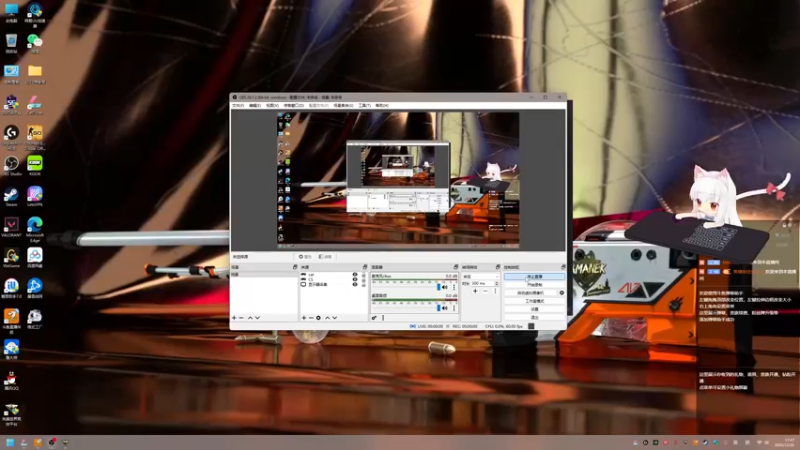Open 帮助(H) menu in OBS
This screenshot has width=800, height=450.
(382, 106)
